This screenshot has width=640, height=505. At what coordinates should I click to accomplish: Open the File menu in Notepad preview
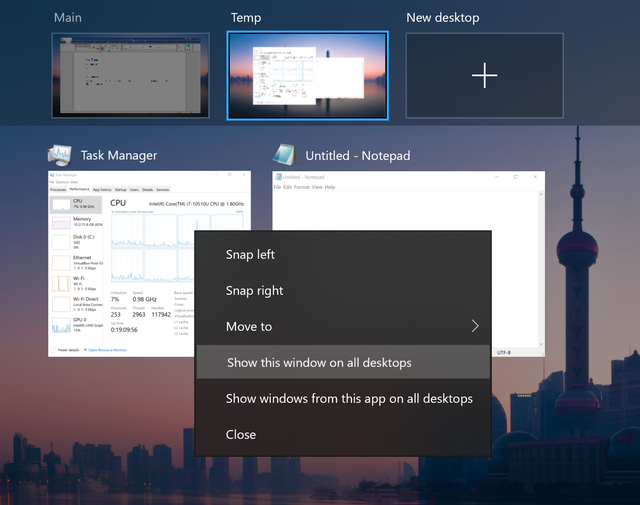coord(277,187)
